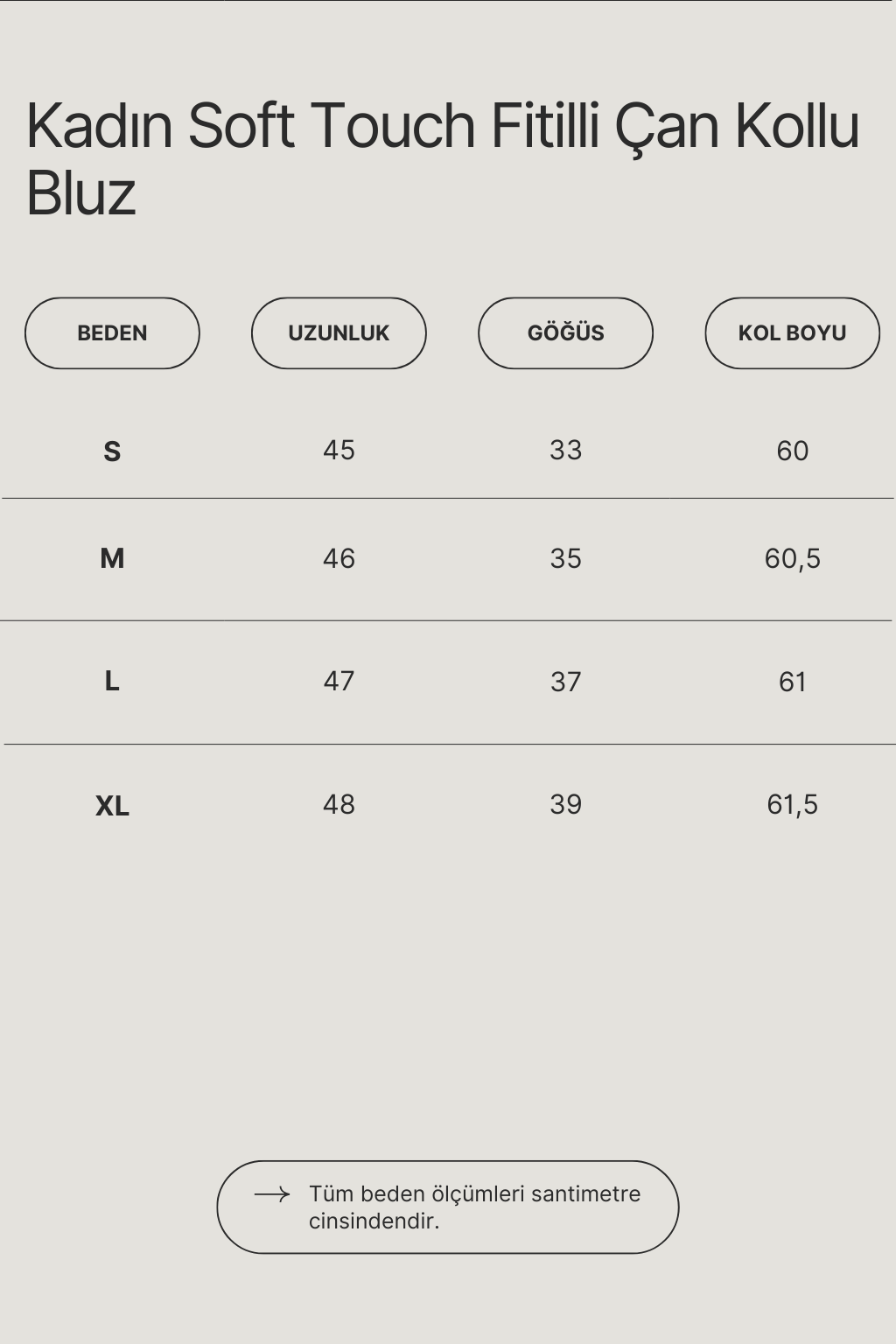Click the size S row label
This screenshot has height=1344, width=896.
click(112, 451)
